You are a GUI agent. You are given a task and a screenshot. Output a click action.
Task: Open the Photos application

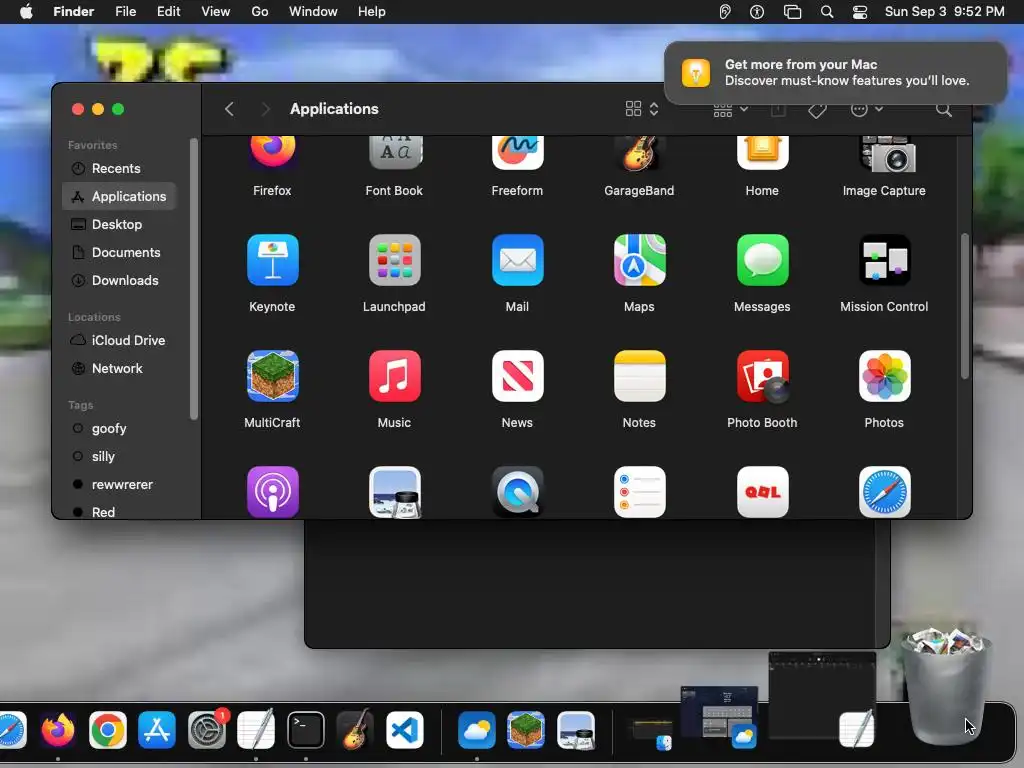884,376
